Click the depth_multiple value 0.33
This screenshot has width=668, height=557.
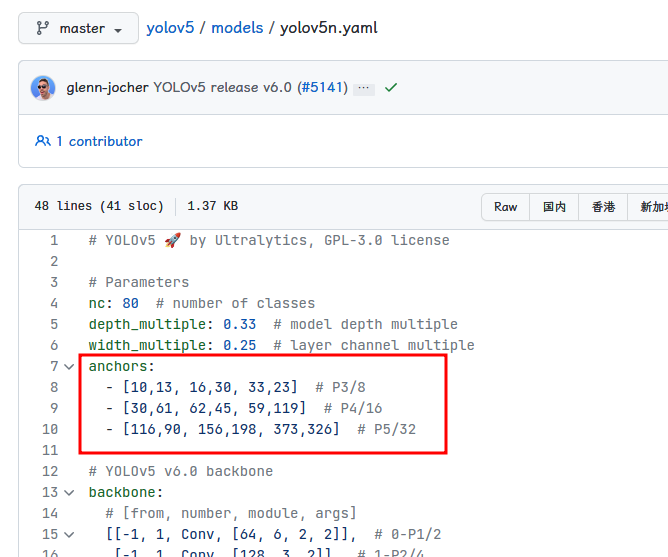coord(239,324)
